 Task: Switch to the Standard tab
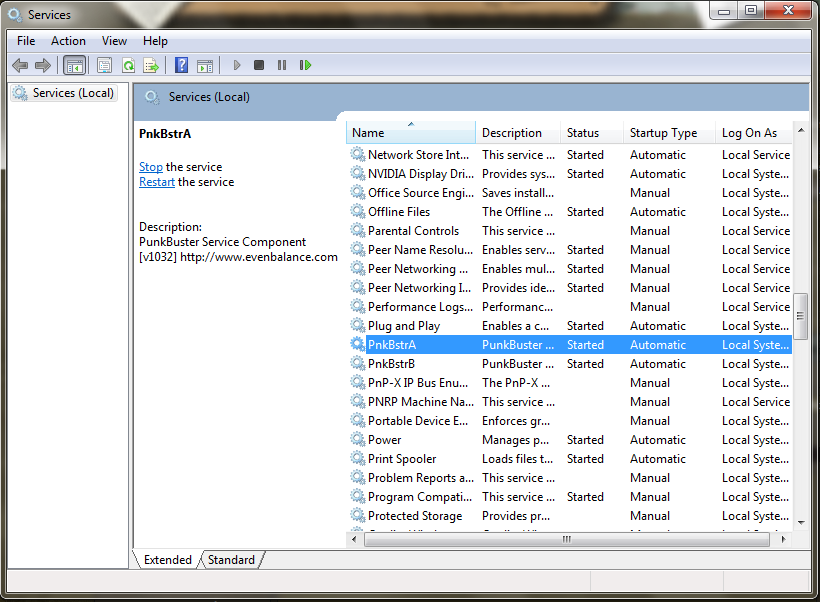pyautogui.click(x=231, y=560)
